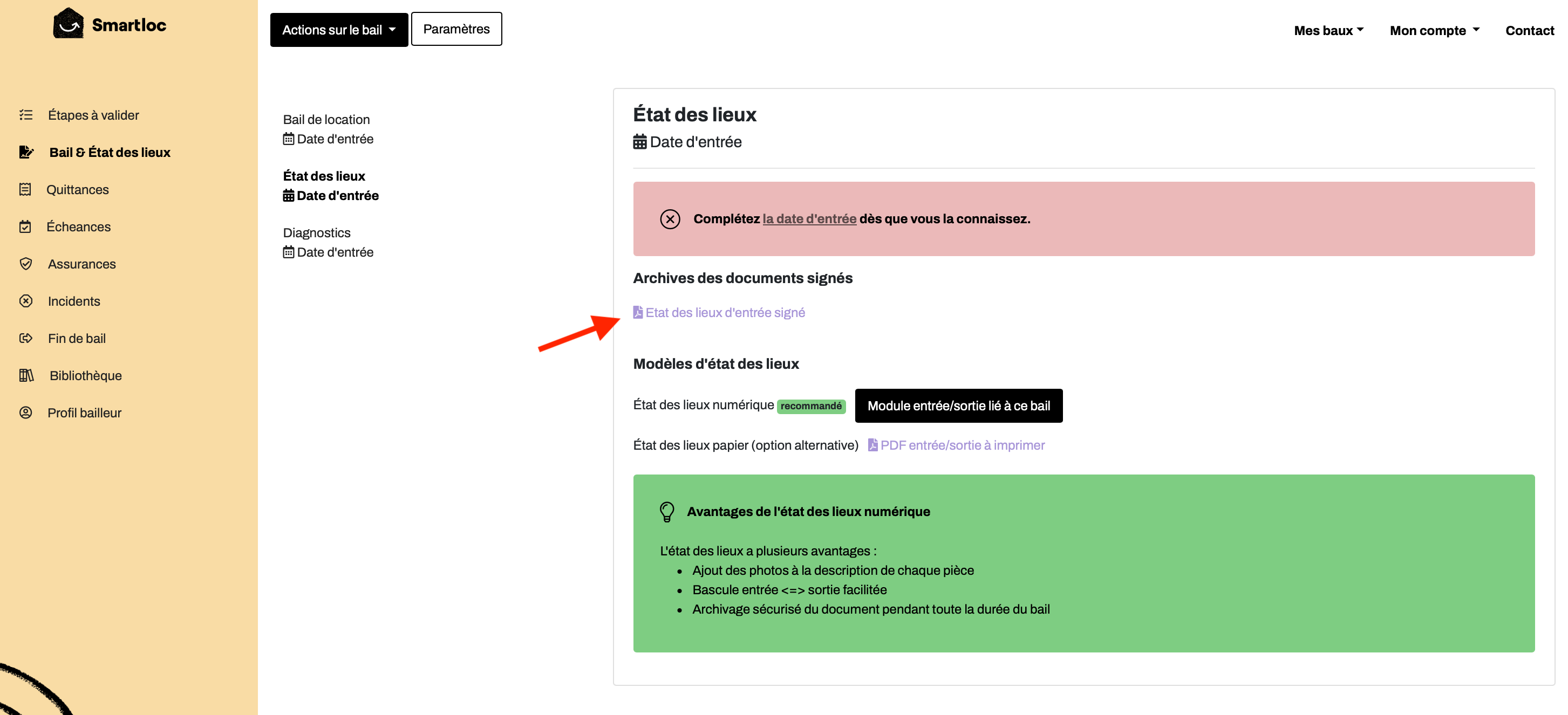Screen dimensions: 1568x715
Task: Select Bail de location submenu item
Action: click(326, 119)
